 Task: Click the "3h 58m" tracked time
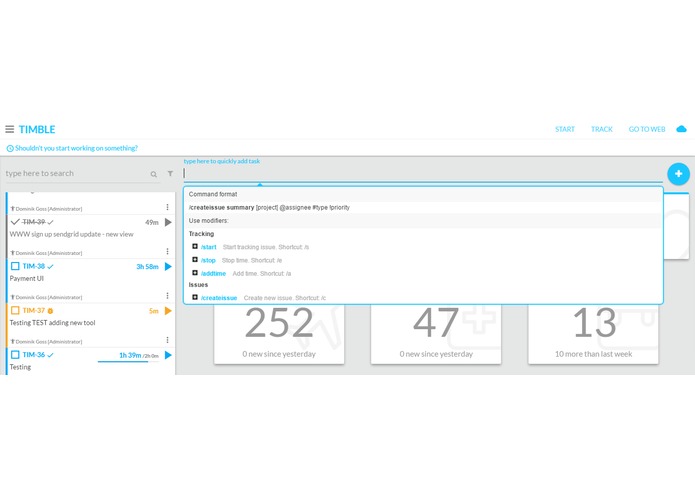point(147,267)
